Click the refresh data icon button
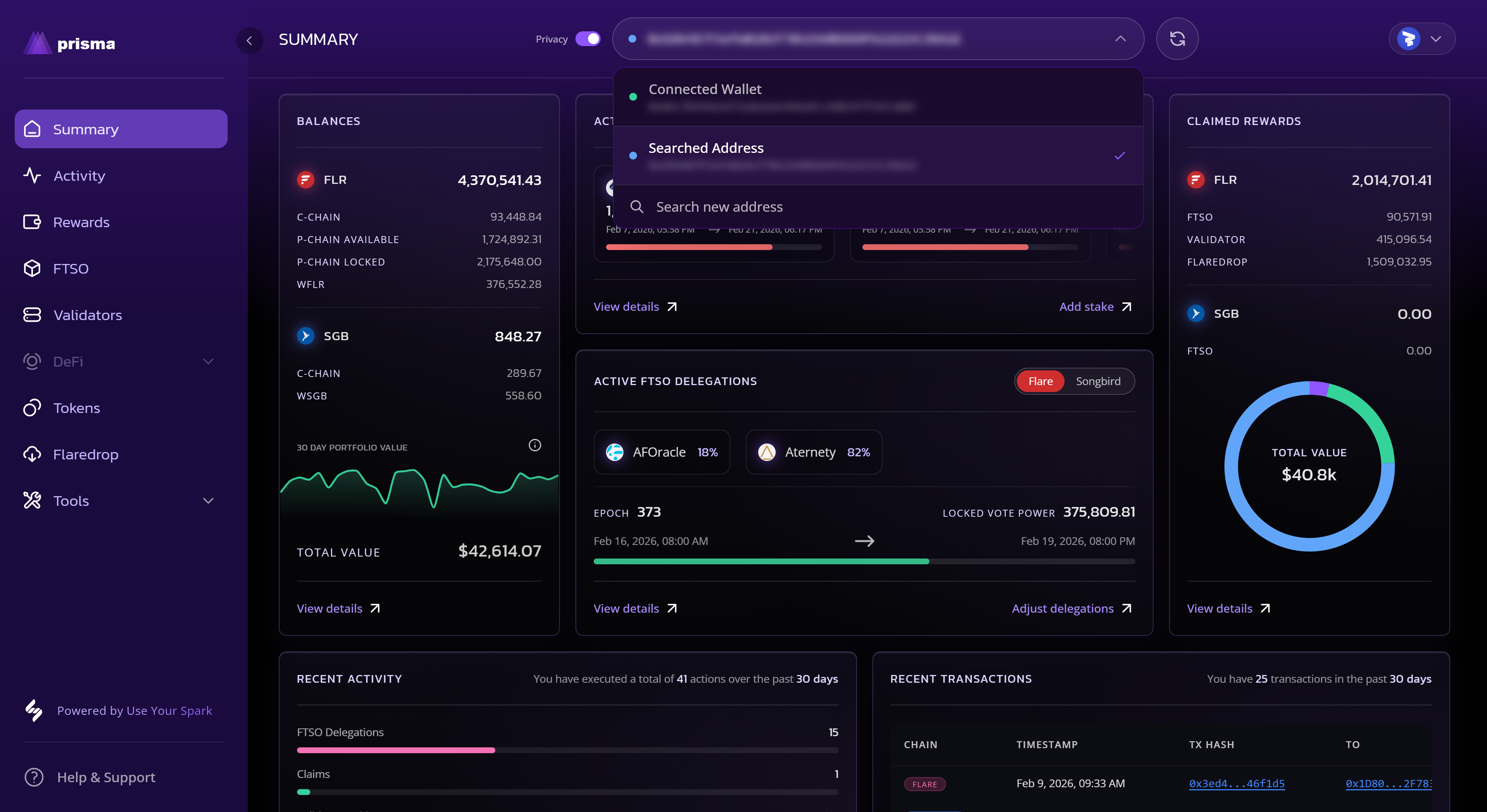This screenshot has width=1487, height=812. click(x=1177, y=39)
